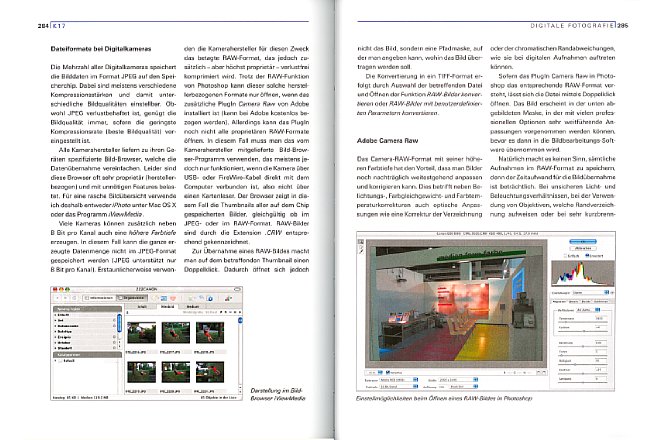The height and width of the screenshot is (440, 668).
Task: Adjust the Farbton slider
Action: [583, 331]
